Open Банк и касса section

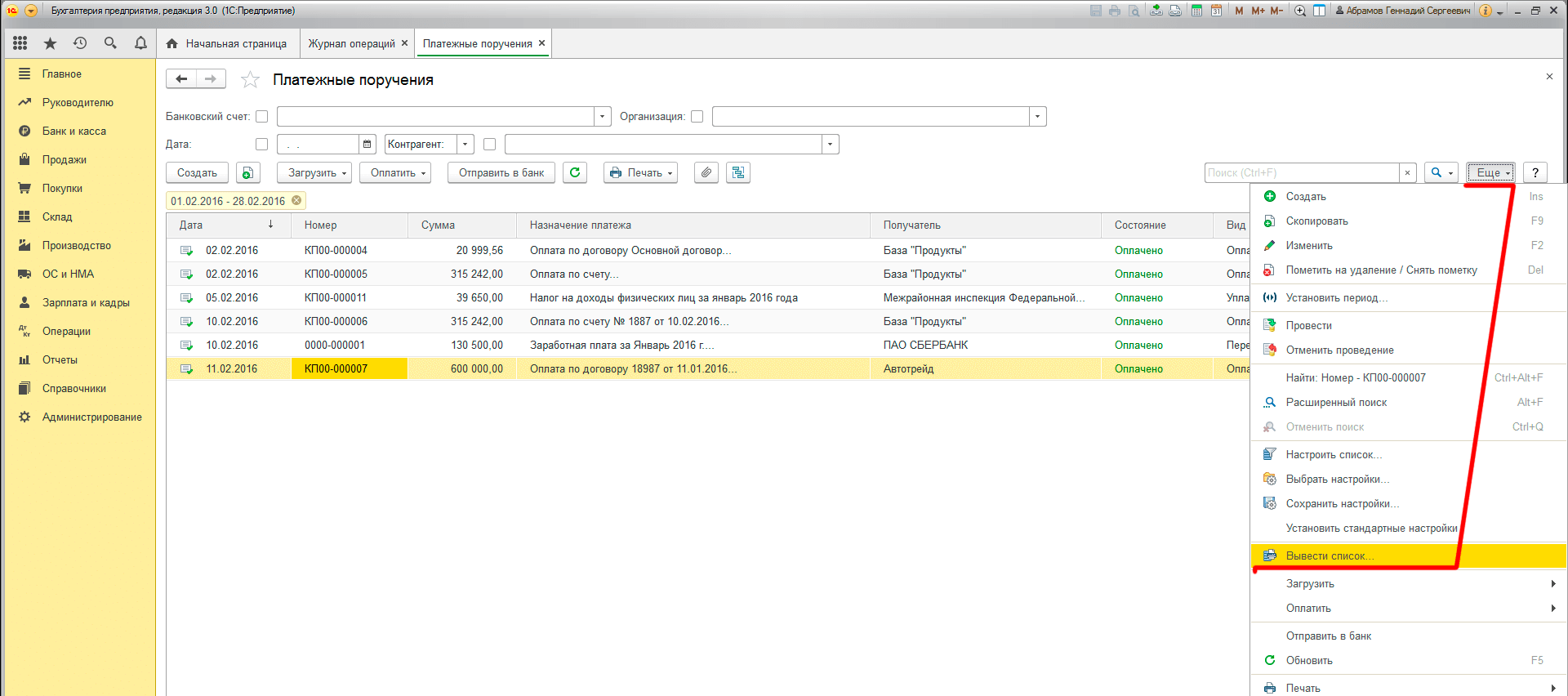[74, 131]
